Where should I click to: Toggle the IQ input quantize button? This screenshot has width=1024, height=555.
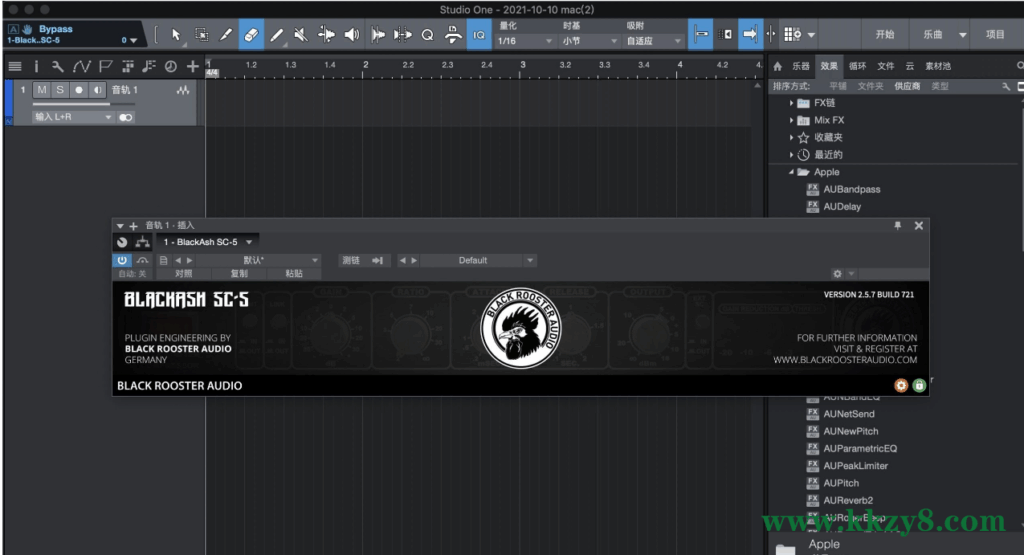coord(479,35)
